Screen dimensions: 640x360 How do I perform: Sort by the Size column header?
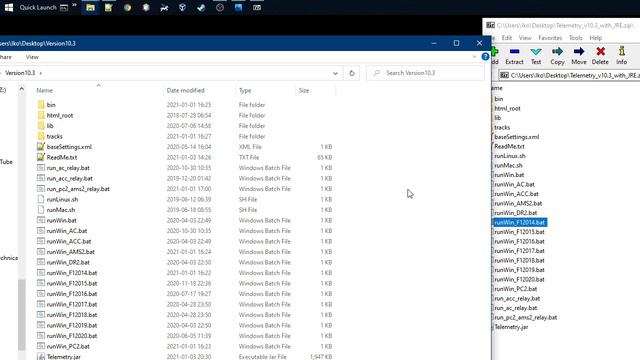coord(304,90)
